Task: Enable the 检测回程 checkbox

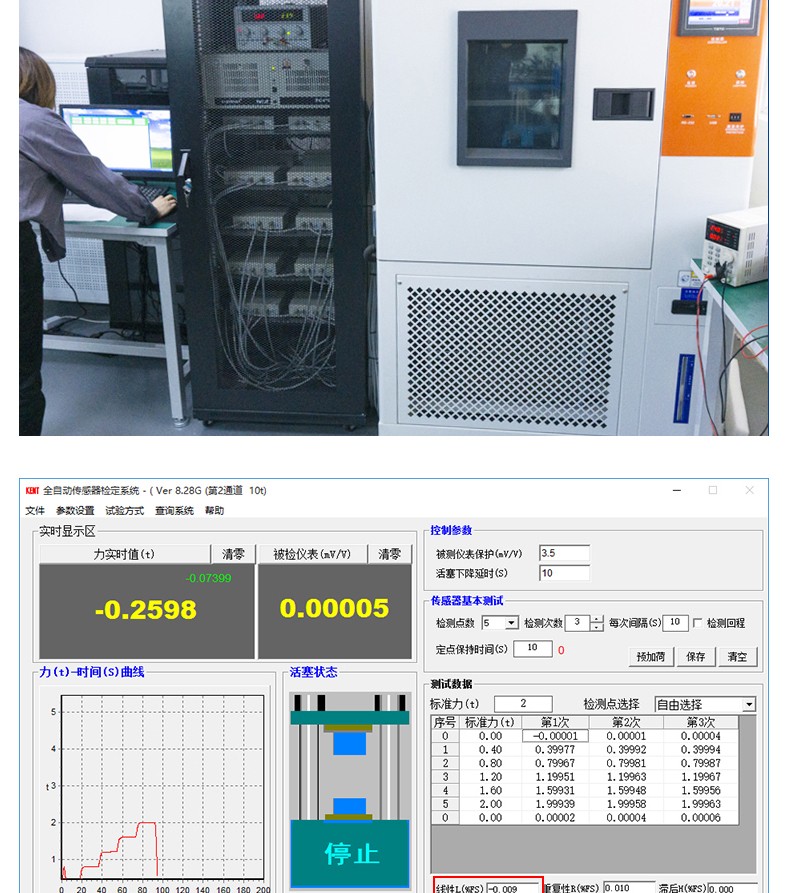Action: pyautogui.click(x=698, y=623)
